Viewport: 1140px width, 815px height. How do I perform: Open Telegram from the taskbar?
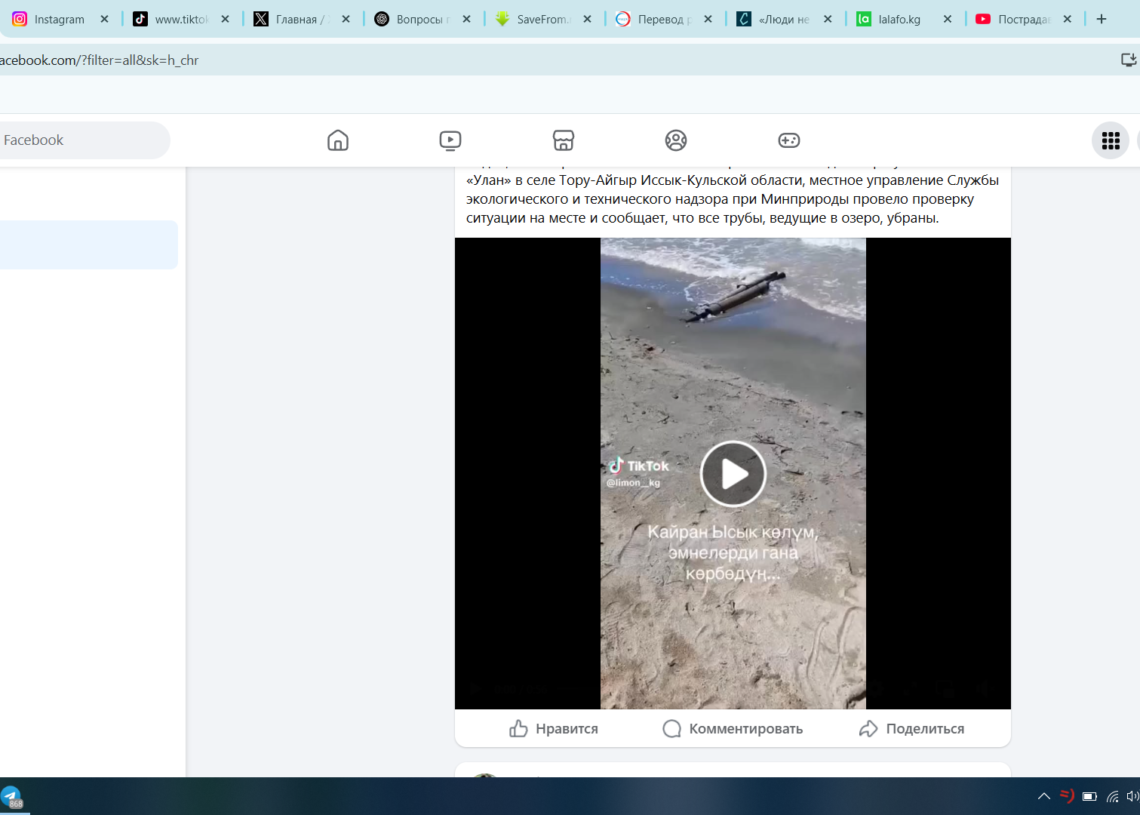click(x=11, y=797)
